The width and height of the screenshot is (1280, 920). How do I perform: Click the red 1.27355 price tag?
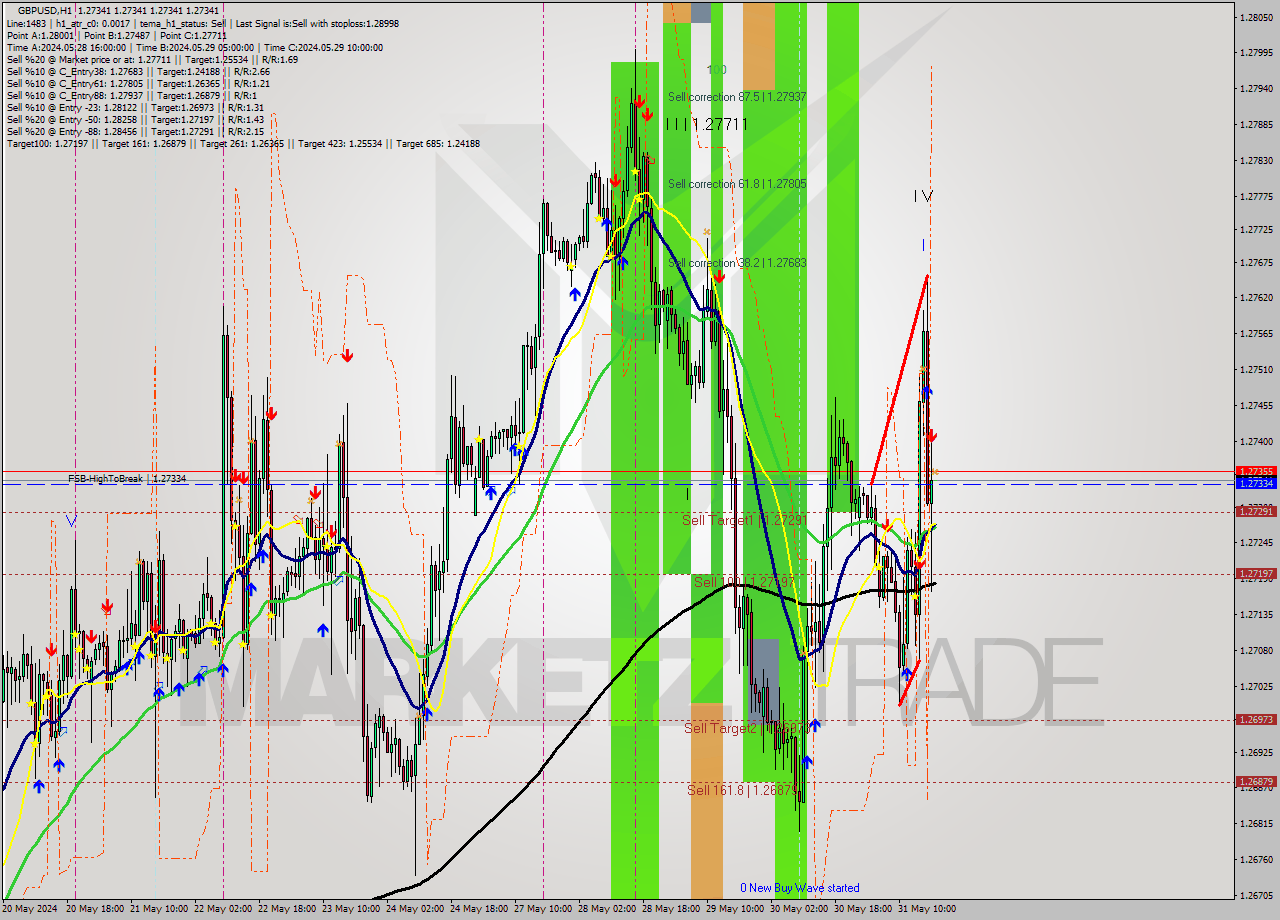click(x=1256, y=471)
